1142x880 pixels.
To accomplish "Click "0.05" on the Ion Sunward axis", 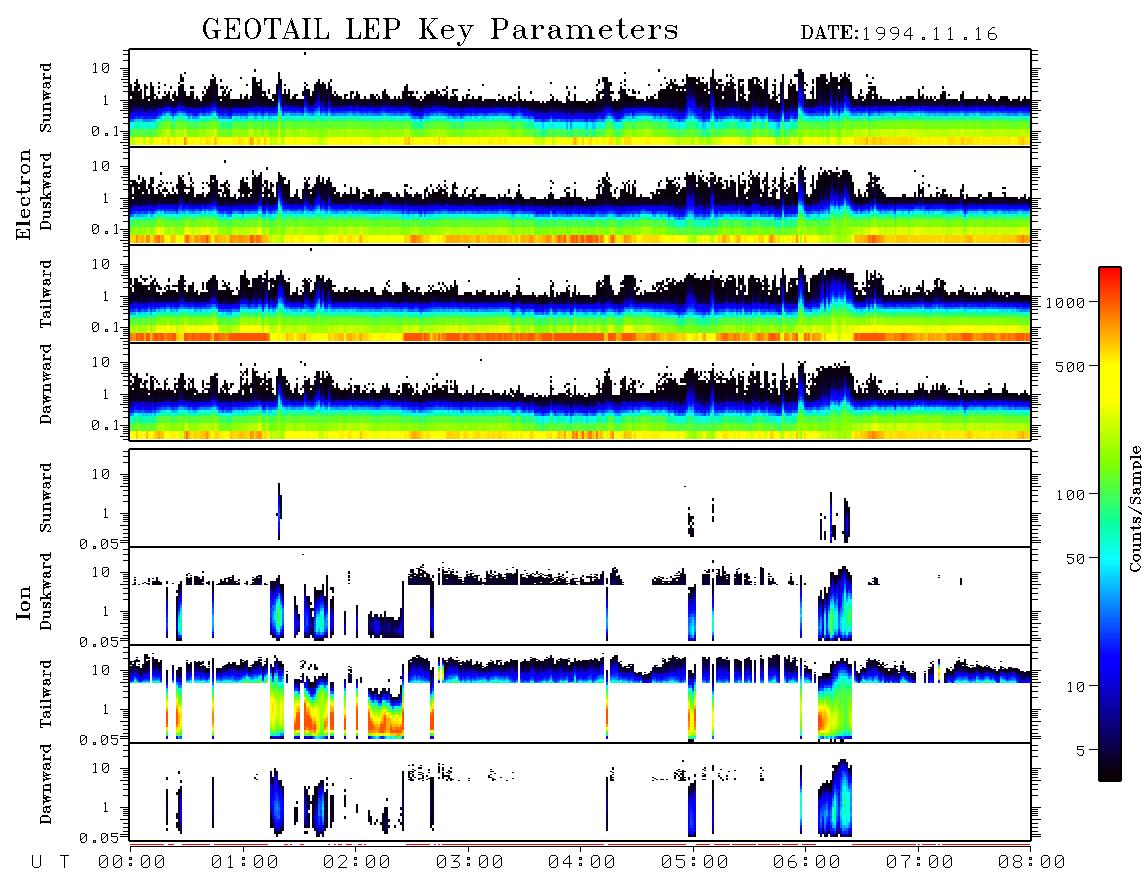I will tap(99, 543).
